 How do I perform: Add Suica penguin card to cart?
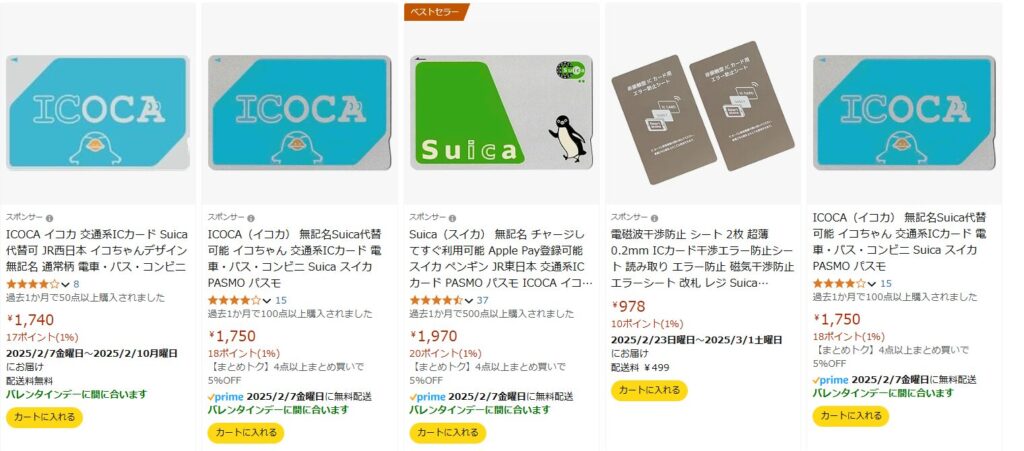[x=448, y=433]
